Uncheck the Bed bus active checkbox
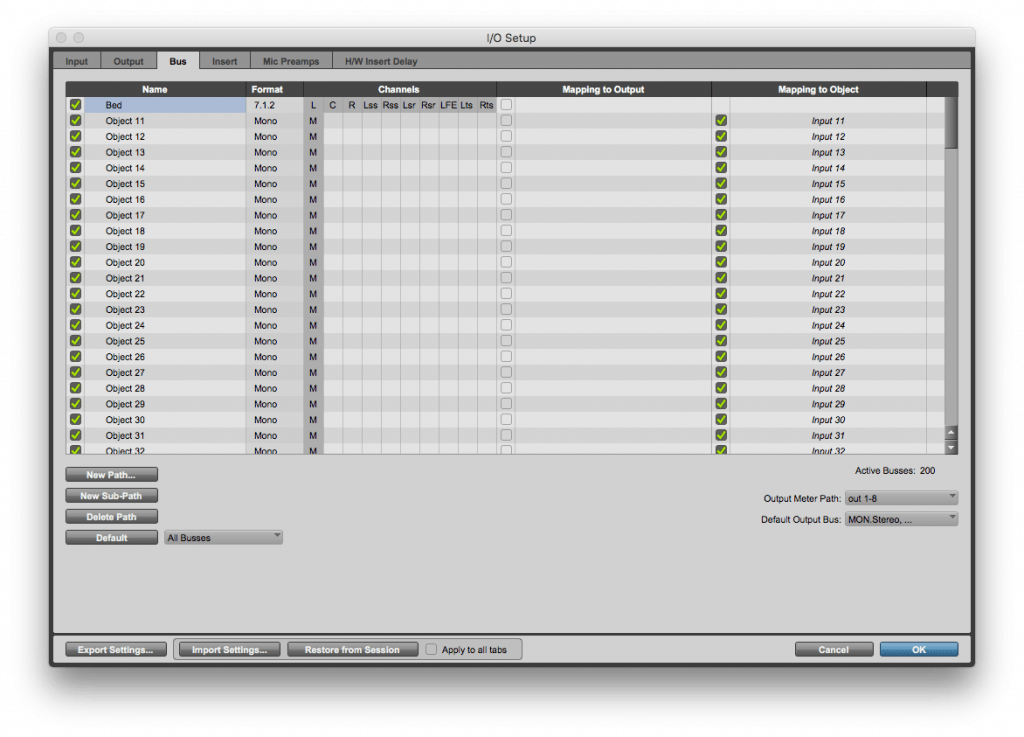The image size is (1024, 737). 75,105
